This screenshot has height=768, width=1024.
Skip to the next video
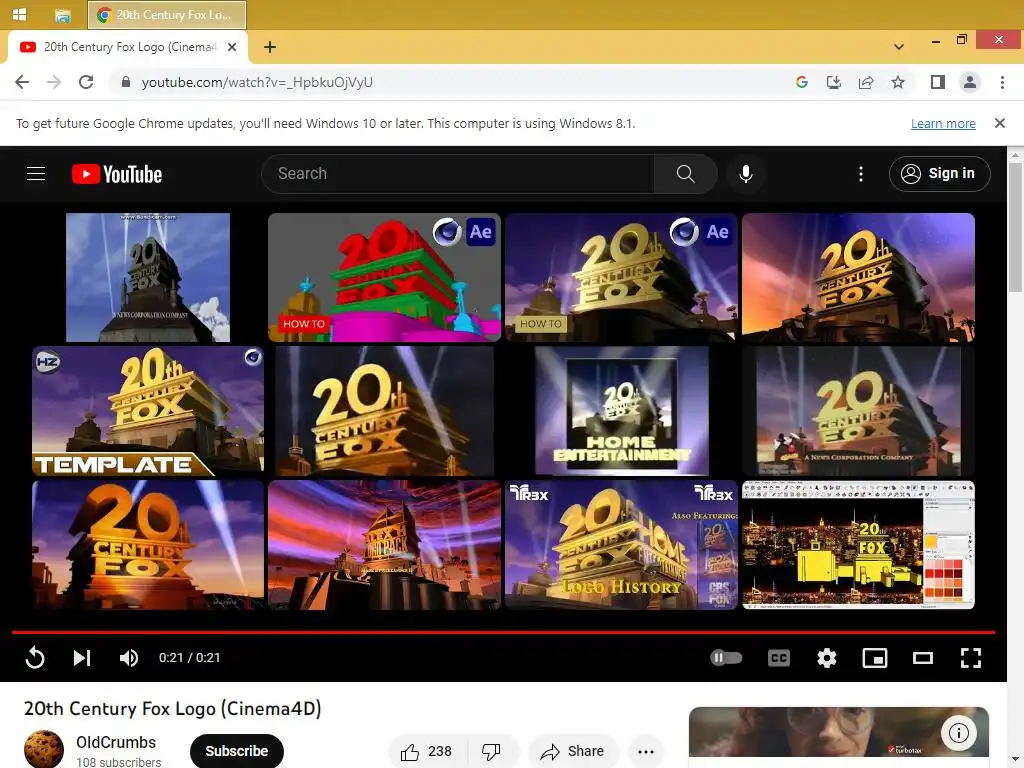click(x=82, y=658)
